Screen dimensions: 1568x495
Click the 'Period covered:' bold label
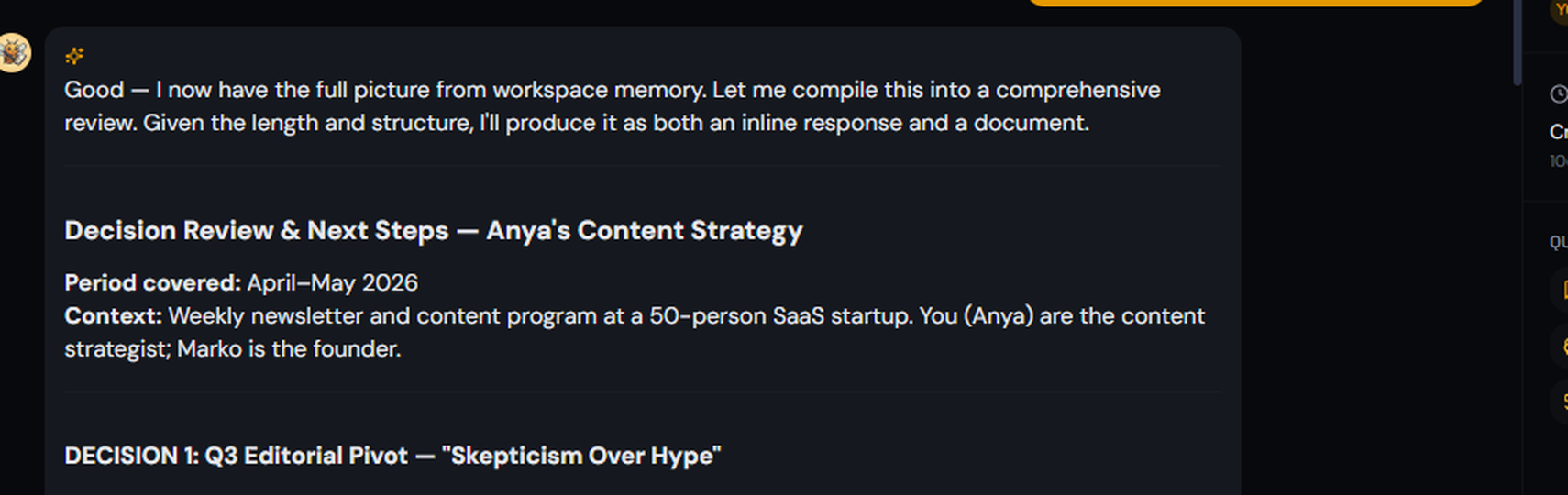point(152,282)
